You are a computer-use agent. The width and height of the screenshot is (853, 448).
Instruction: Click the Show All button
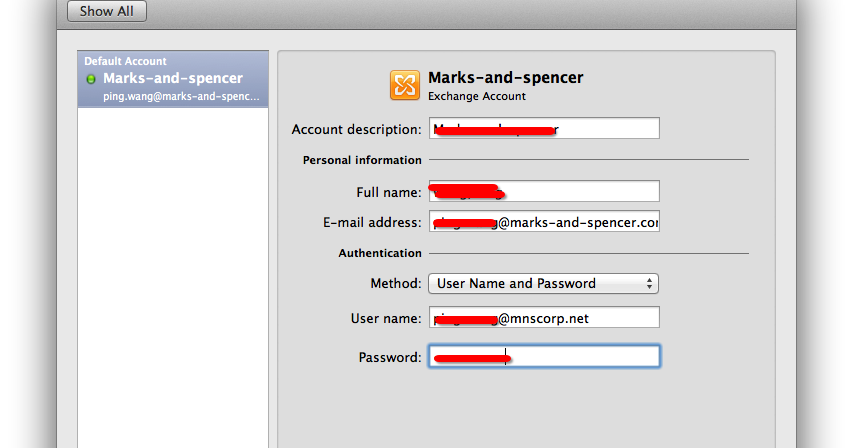pos(107,11)
